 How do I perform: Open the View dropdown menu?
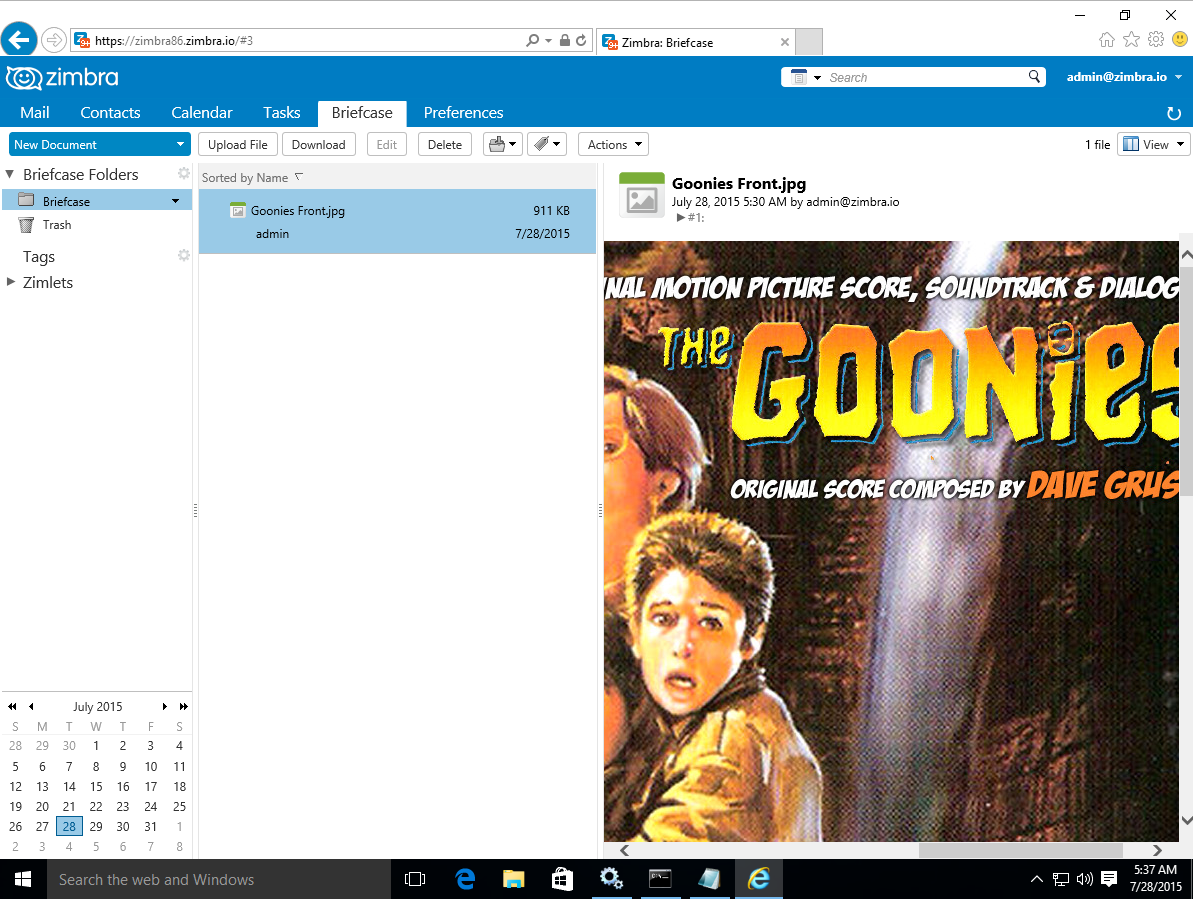pyautogui.click(x=1153, y=145)
